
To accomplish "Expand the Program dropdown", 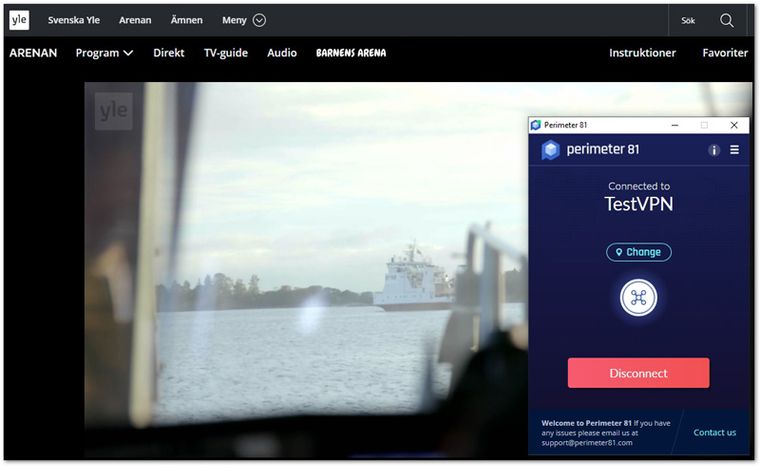I will click(x=104, y=53).
